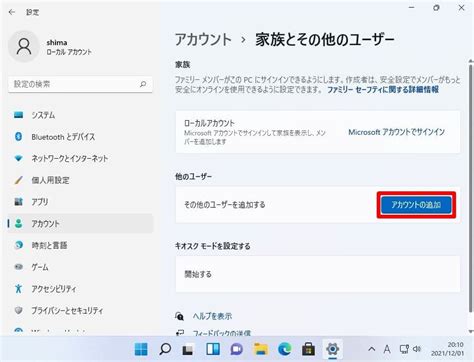Open アクセシビリティ settings

coord(80,288)
